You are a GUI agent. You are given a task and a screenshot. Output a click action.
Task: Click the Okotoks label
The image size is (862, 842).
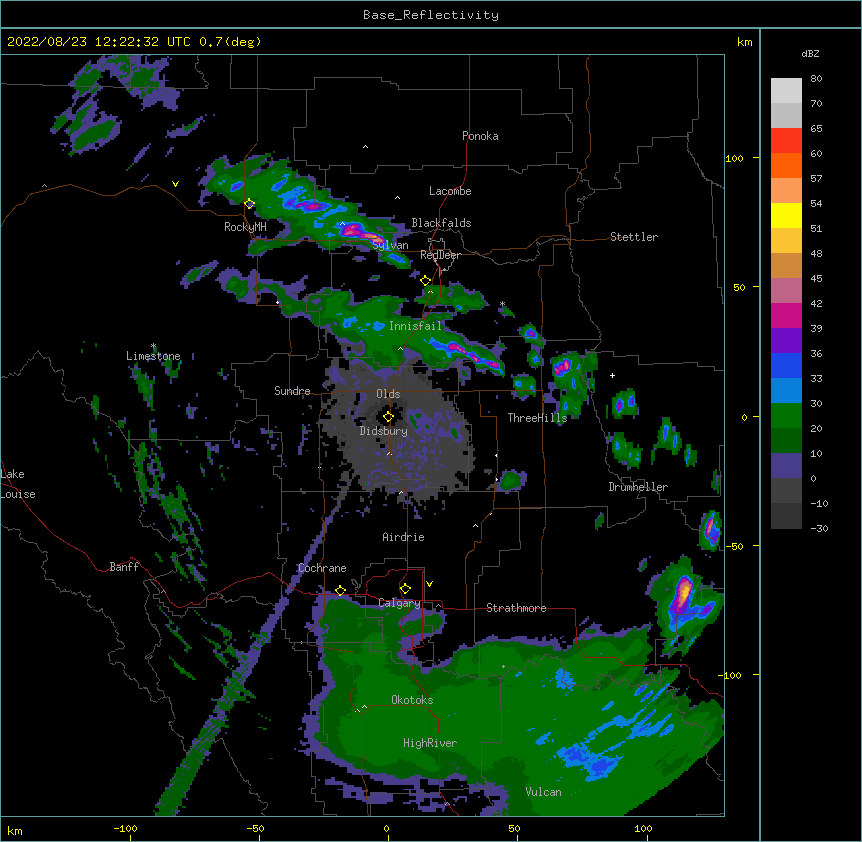point(412,700)
